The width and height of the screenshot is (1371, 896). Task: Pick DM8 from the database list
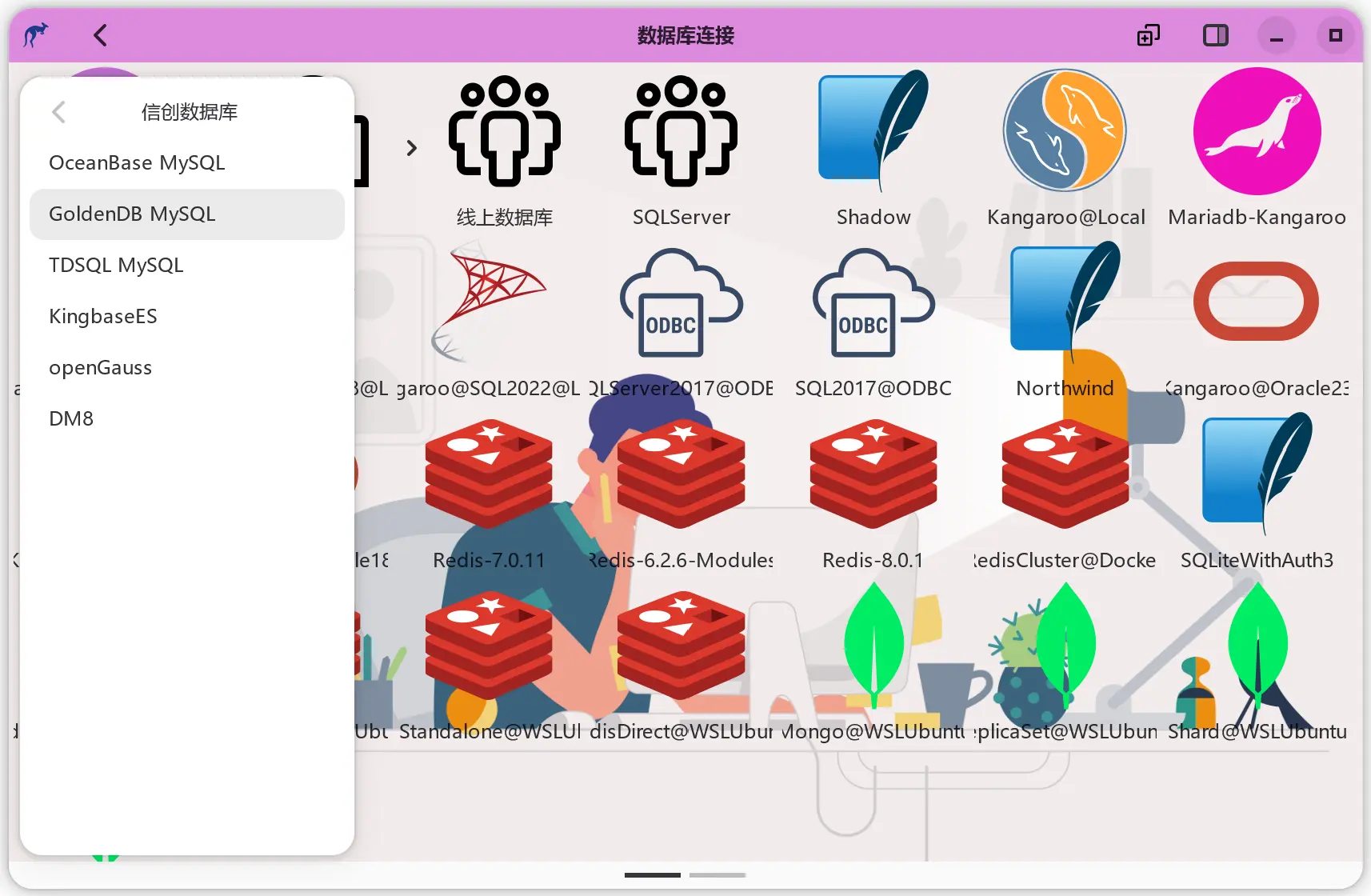[x=187, y=419]
